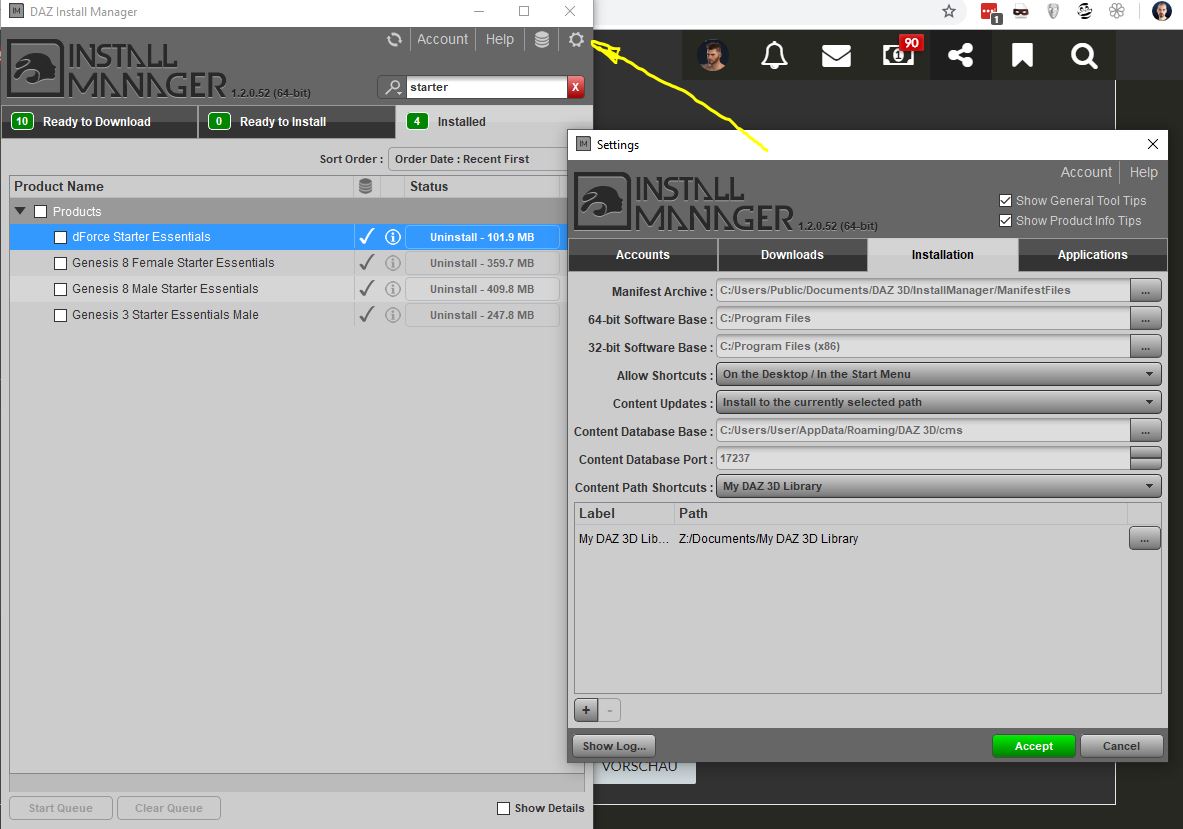
Task: Click Chrome profile avatar
Action: (x=1162, y=11)
